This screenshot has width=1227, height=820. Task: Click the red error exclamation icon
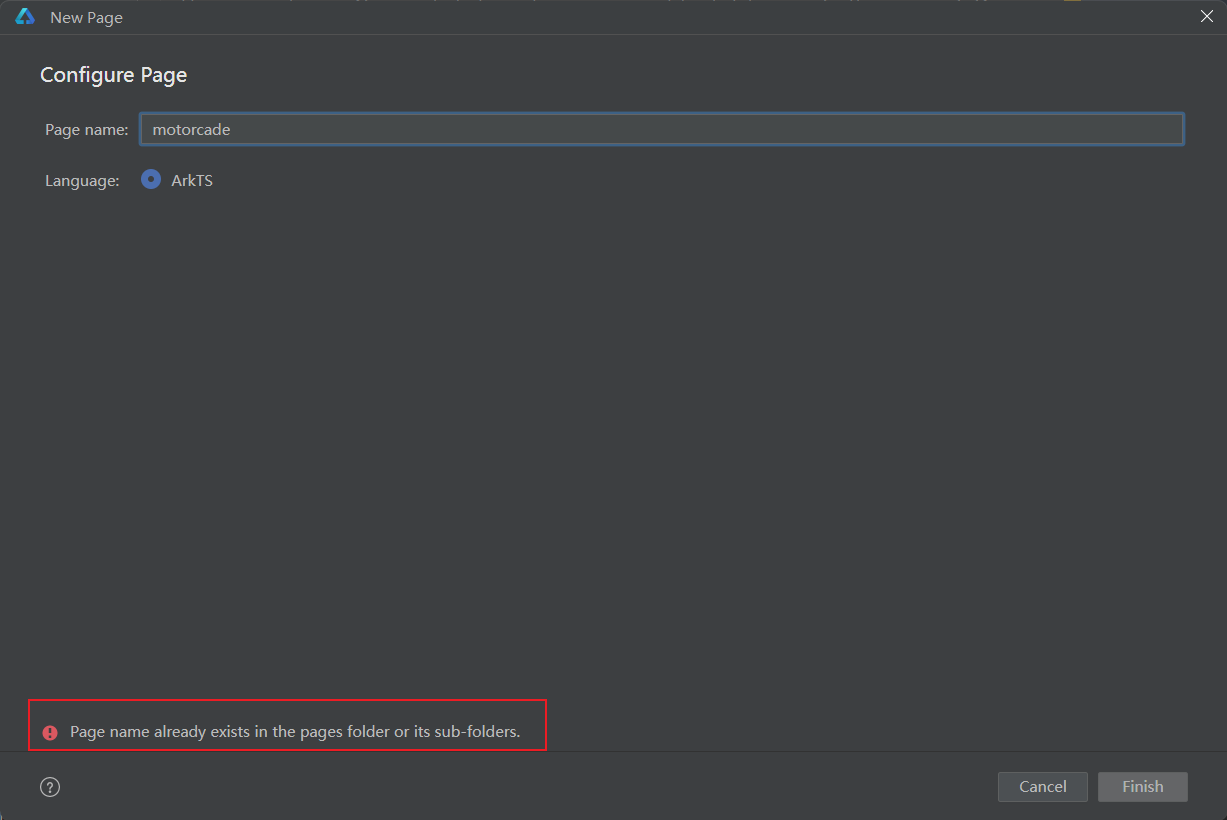[50, 733]
